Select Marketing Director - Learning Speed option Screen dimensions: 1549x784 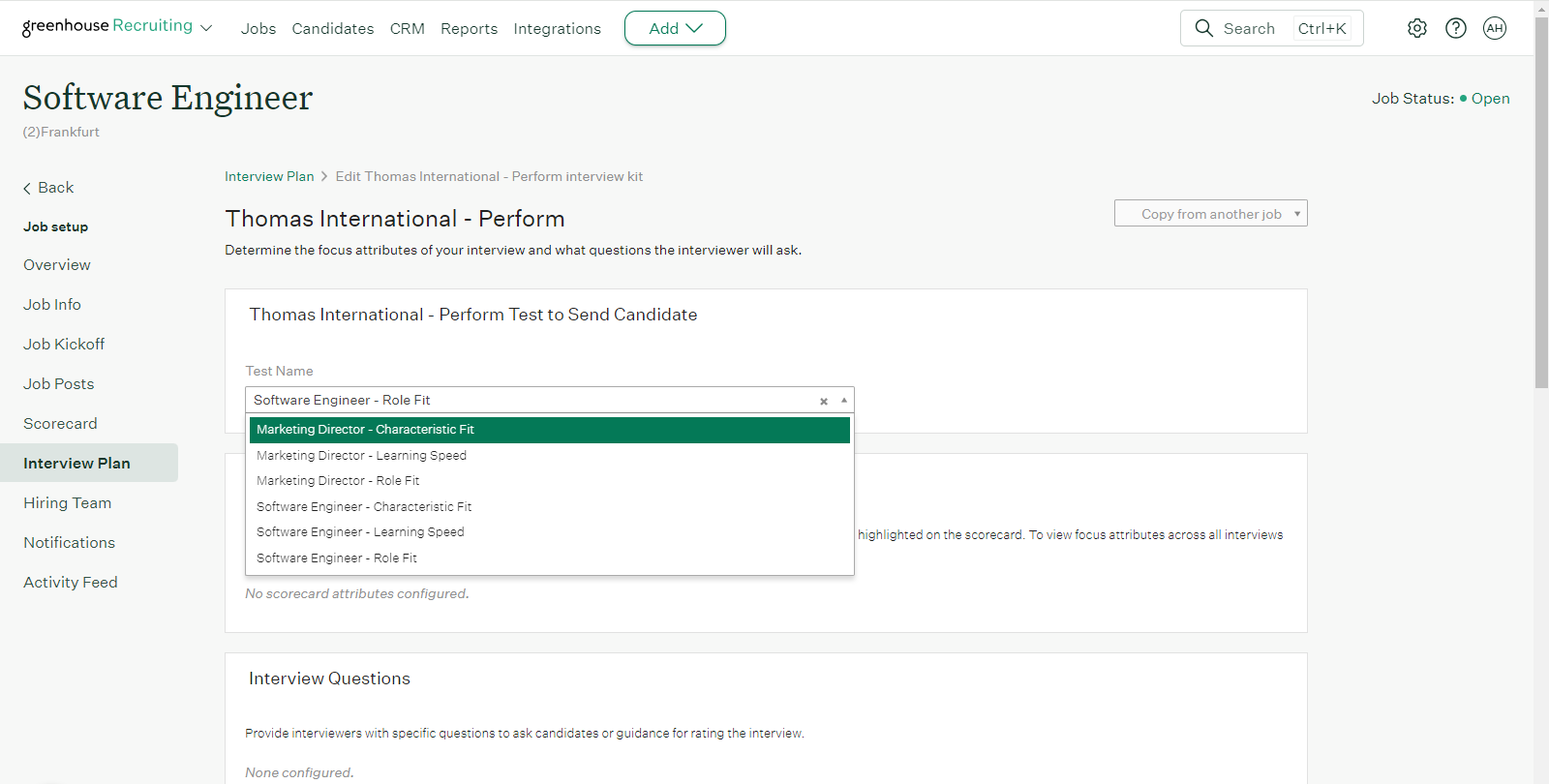[550, 455]
